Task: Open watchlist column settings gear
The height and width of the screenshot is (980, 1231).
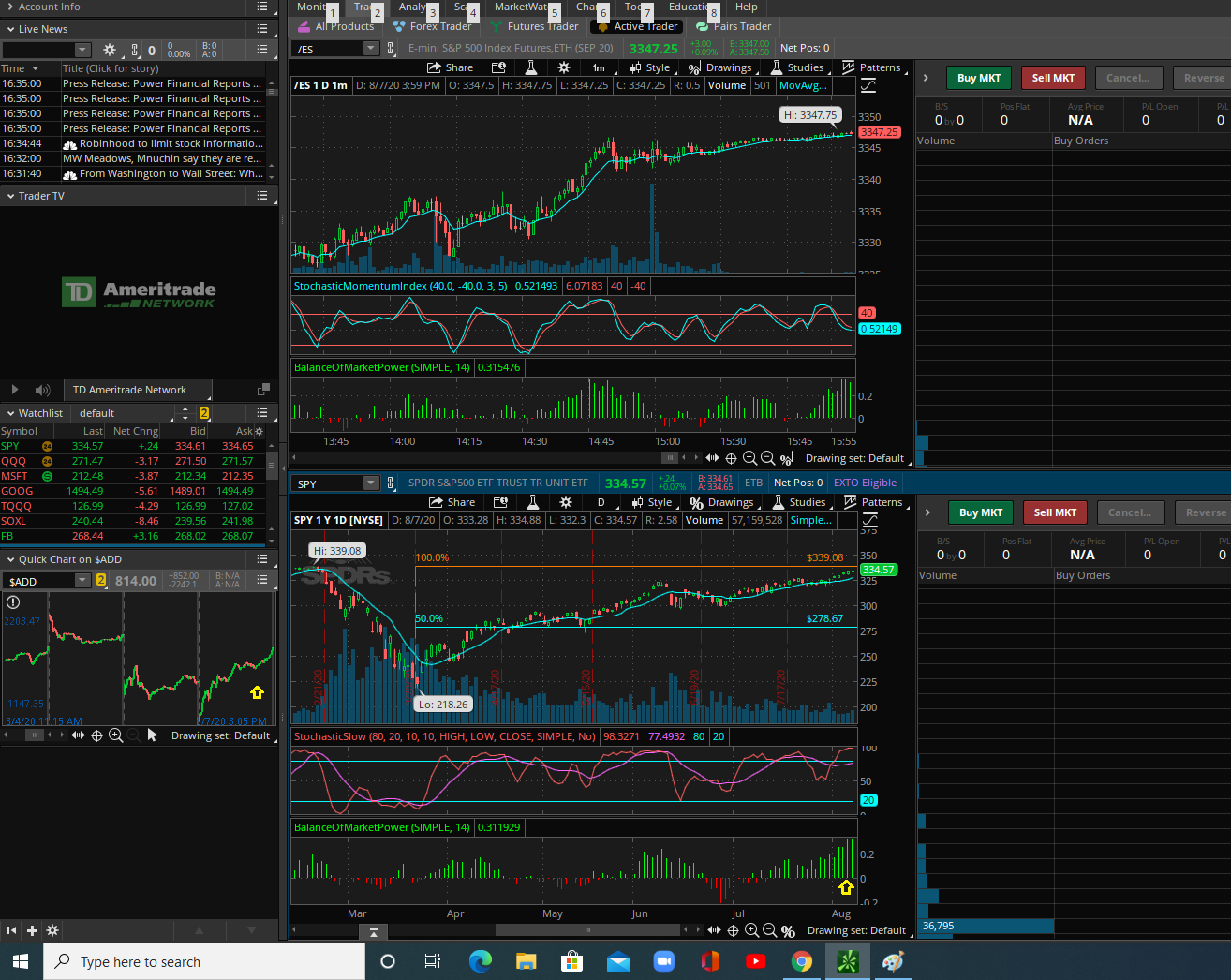Action: tap(260, 431)
